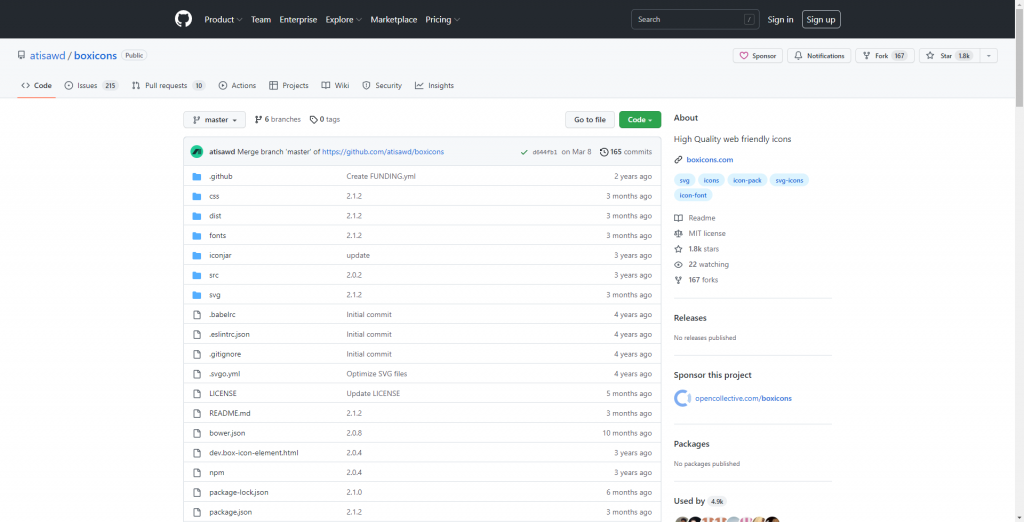This screenshot has height=522, width=1024.
Task: Open the master branch dropdown
Action: coord(214,120)
